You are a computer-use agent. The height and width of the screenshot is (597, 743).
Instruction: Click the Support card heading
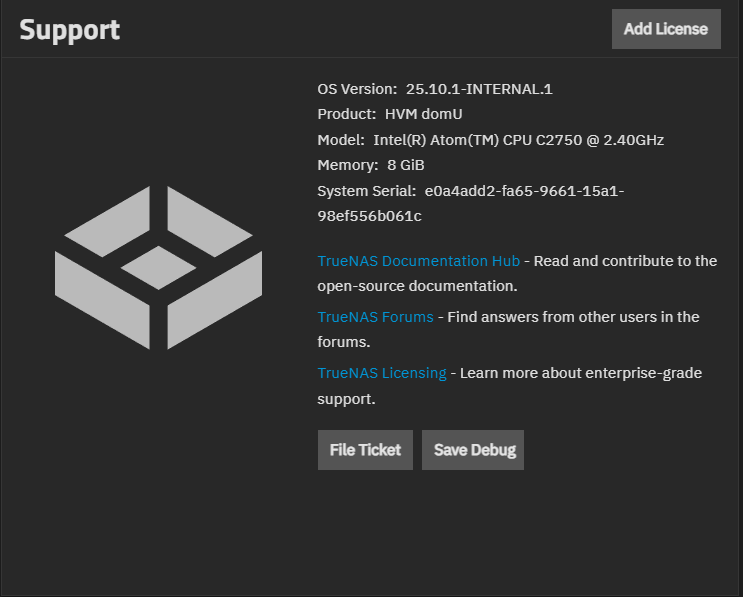(70, 29)
